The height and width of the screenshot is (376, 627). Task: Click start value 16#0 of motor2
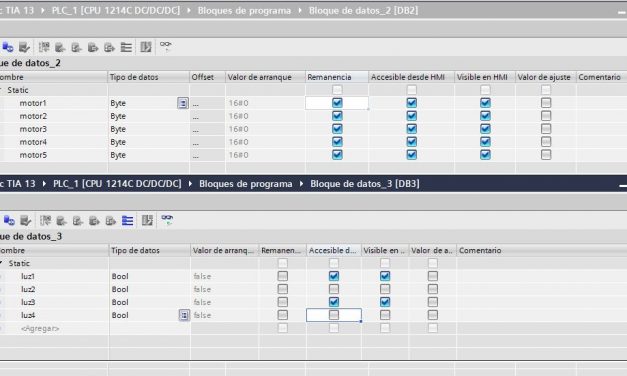[265, 116]
